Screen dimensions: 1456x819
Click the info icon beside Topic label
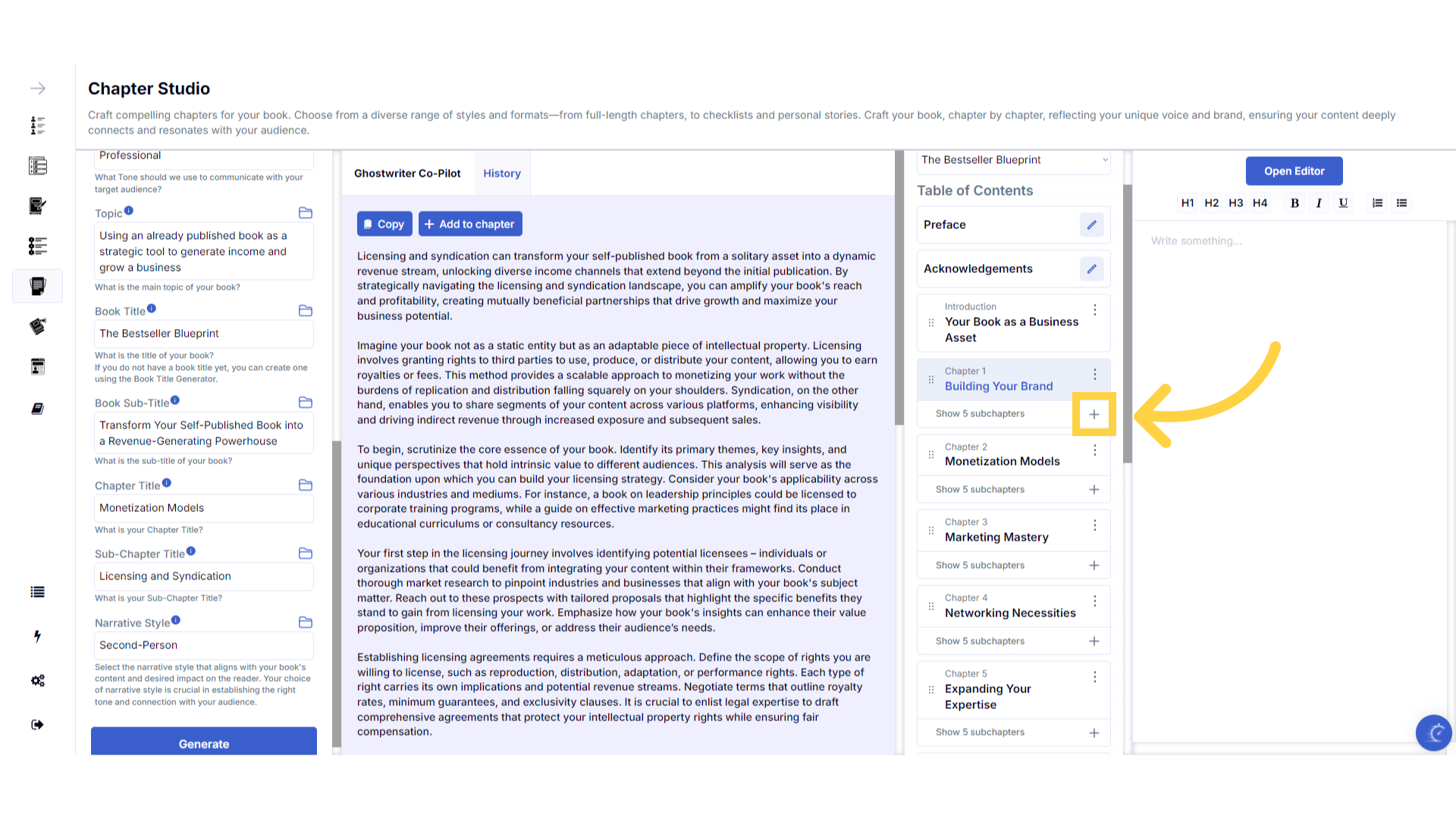click(129, 211)
